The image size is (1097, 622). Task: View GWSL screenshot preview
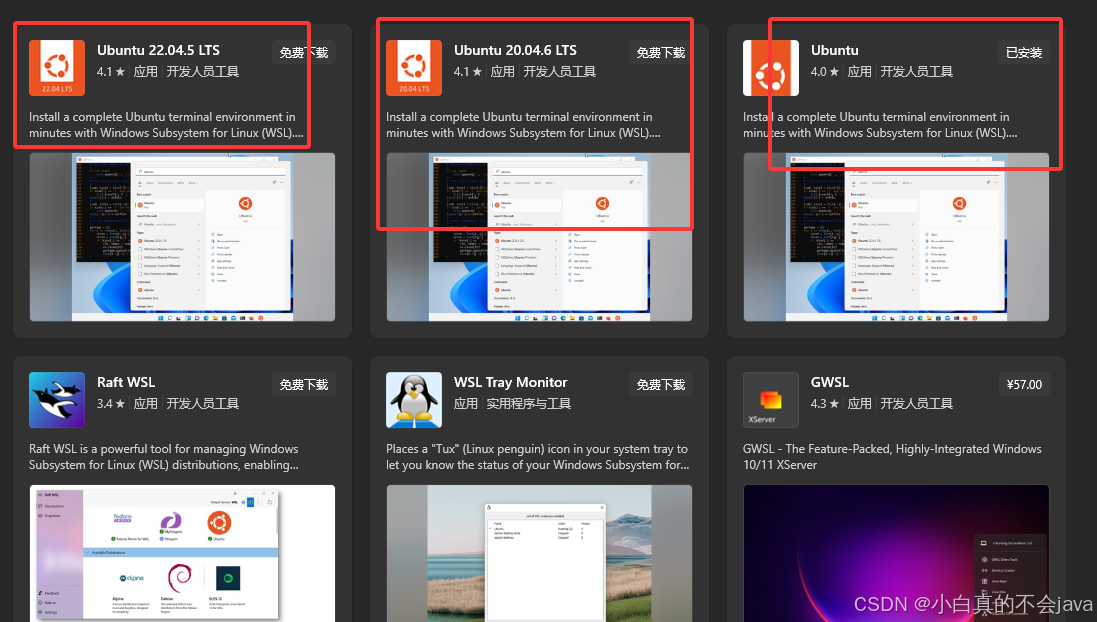pos(896,553)
